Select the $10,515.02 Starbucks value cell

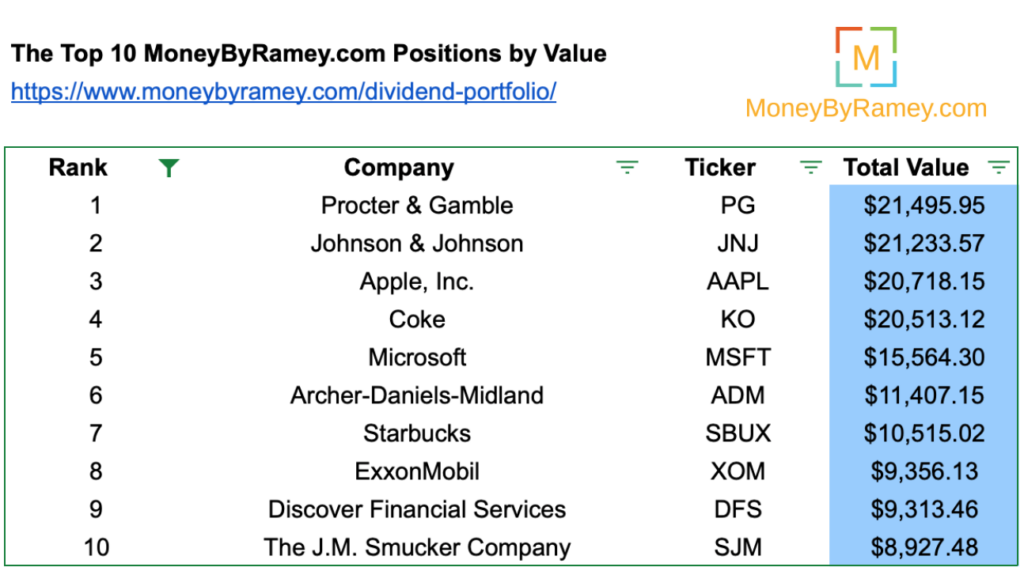tap(923, 433)
